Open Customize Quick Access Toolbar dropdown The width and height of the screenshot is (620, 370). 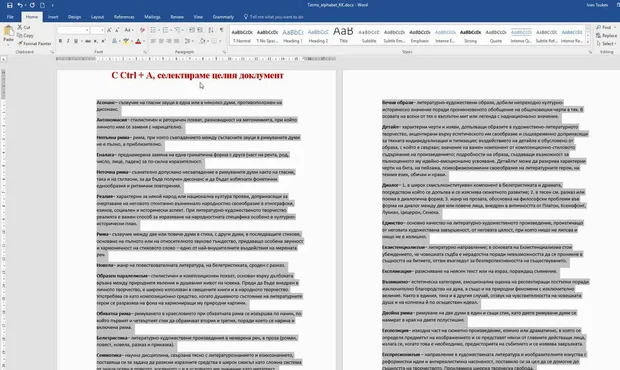tap(53, 6)
